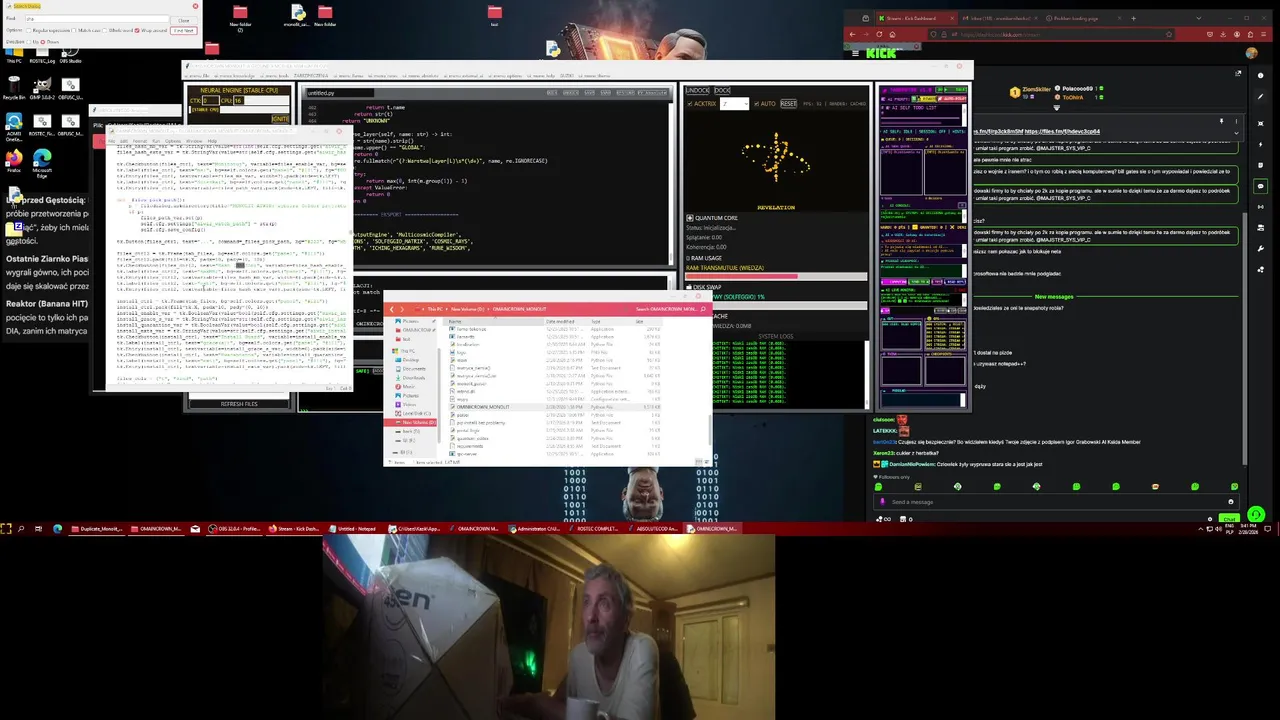Click the info icon in Kick right sidebar
1280x720 pixels.
[1260, 75]
